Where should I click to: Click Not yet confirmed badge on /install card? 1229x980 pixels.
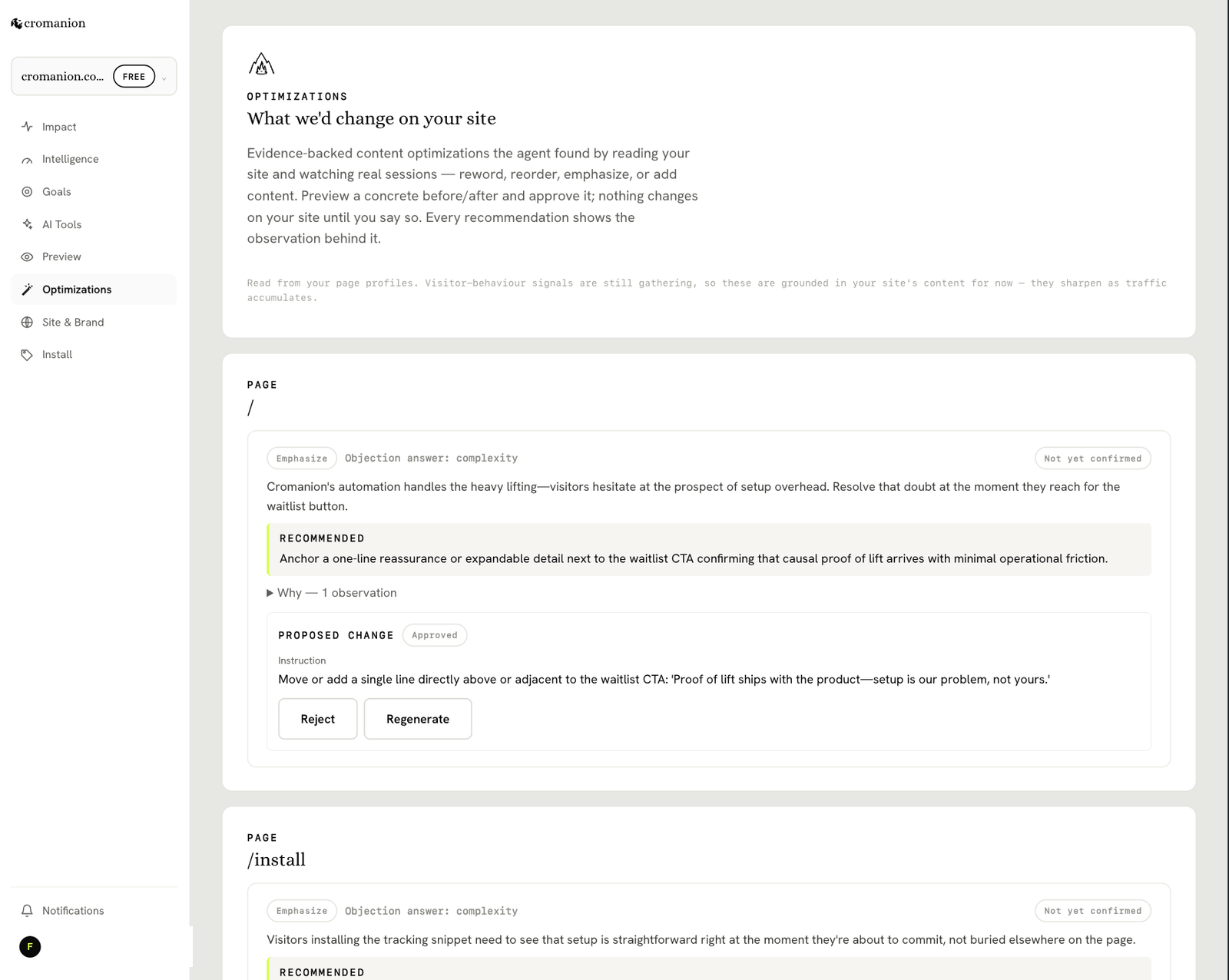[1093, 911]
